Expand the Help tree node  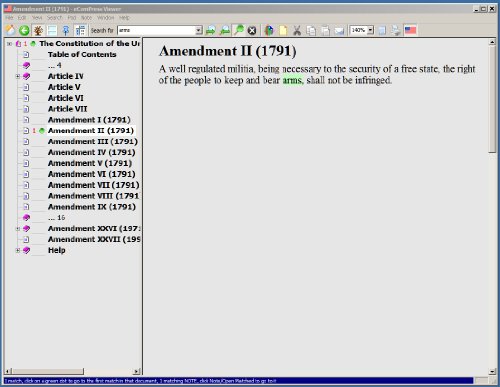point(18,250)
